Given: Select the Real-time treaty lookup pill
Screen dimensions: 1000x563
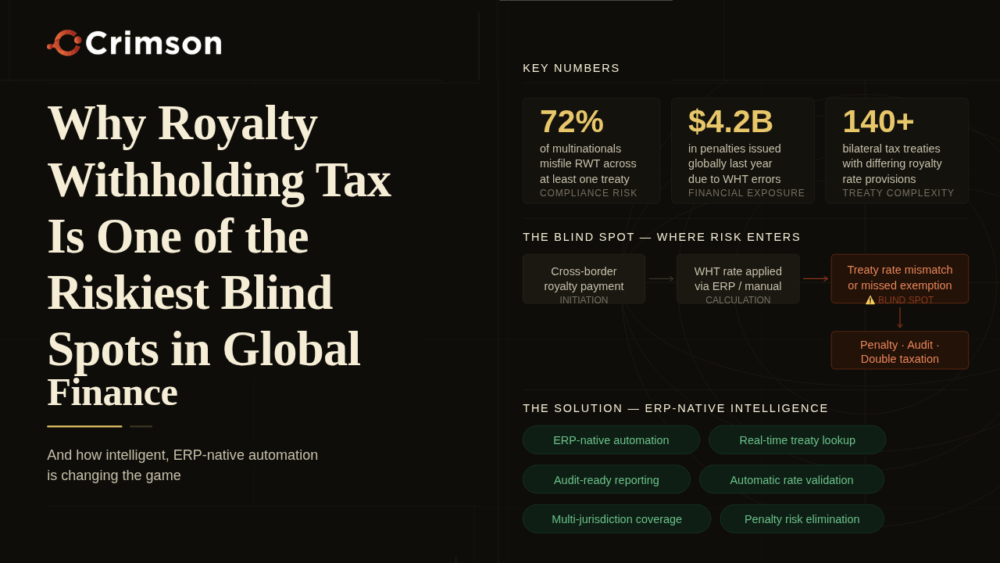Looking at the screenshot, I should point(797,440).
